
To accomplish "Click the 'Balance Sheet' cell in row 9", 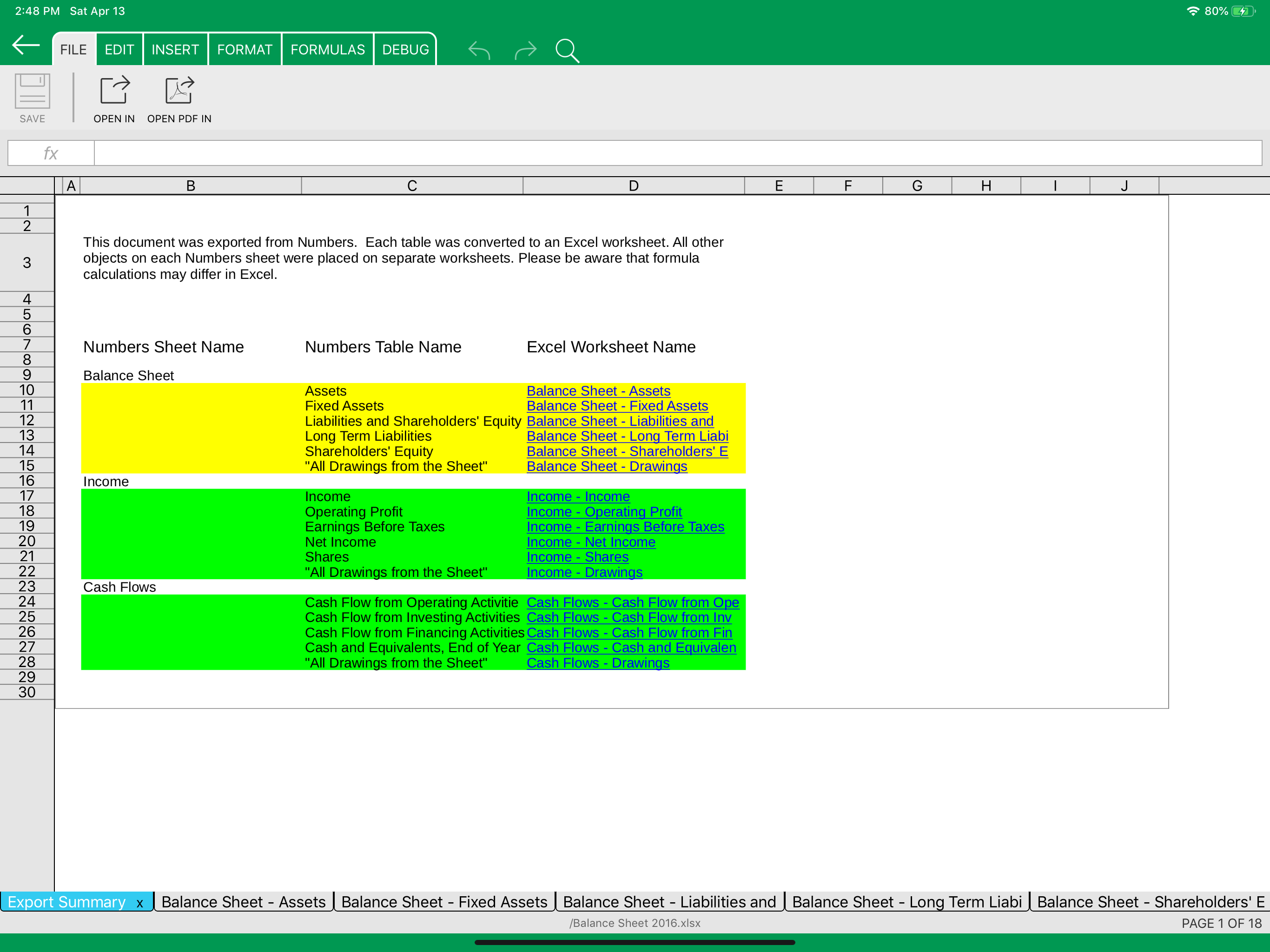I will click(x=129, y=376).
